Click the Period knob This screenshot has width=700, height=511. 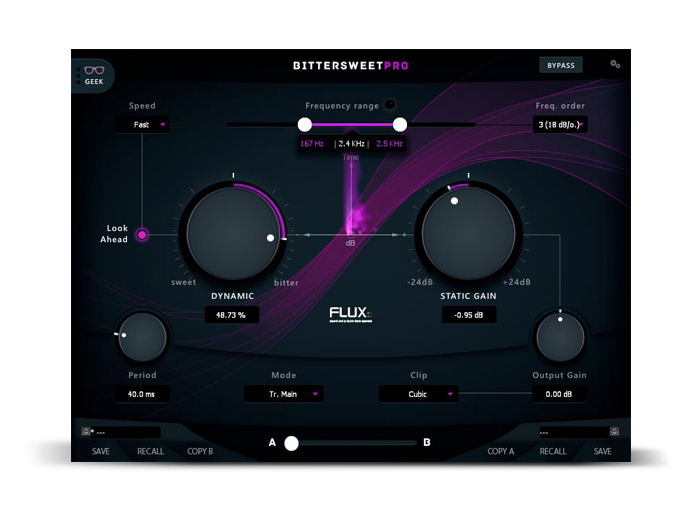pos(142,337)
